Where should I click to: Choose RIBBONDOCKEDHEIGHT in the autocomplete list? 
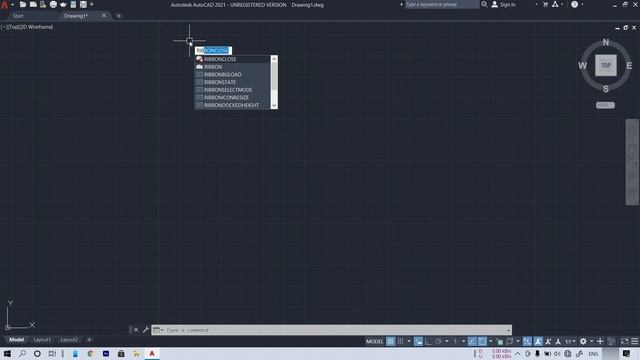tap(232, 105)
